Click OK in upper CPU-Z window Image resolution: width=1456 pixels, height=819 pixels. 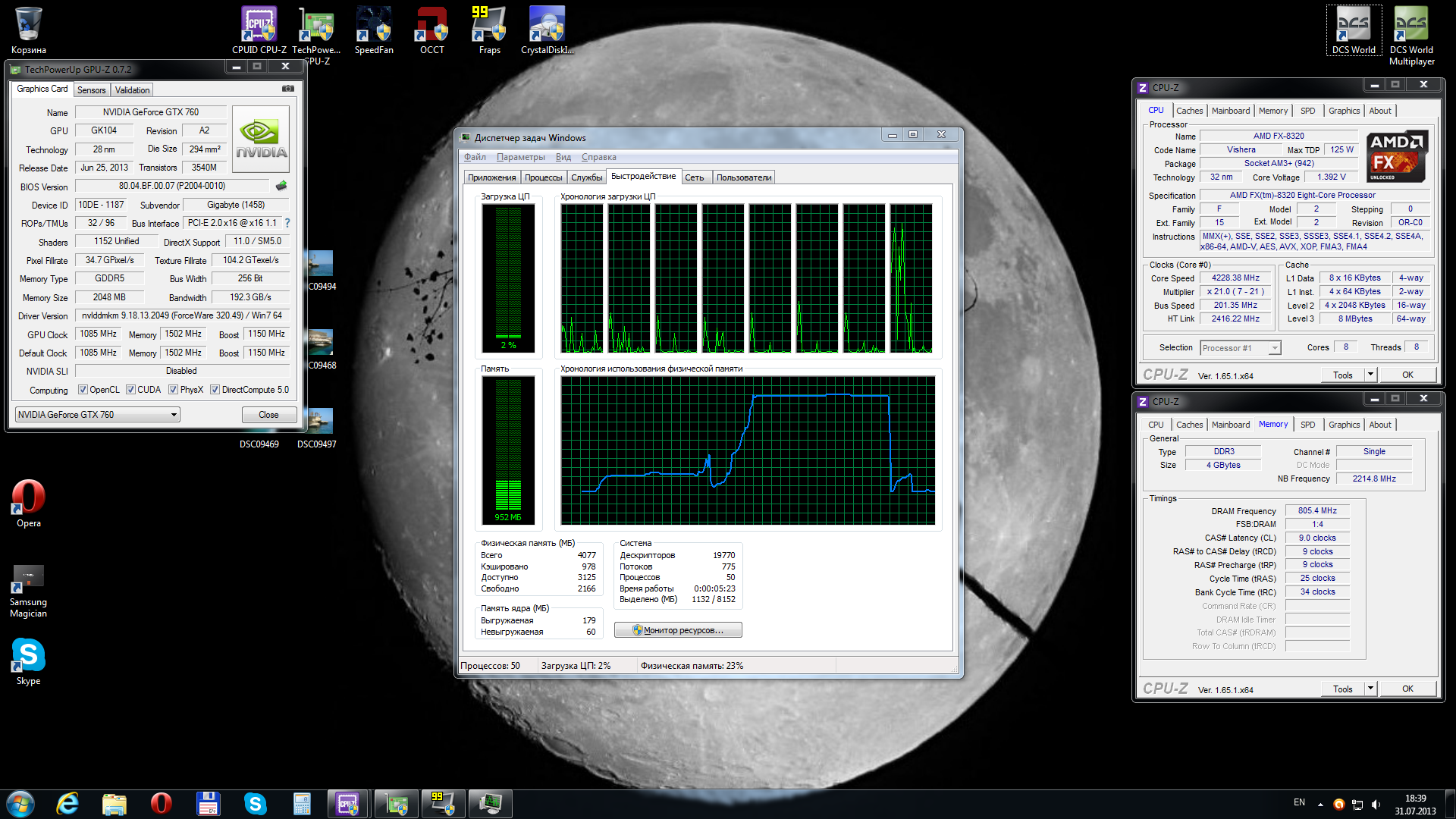click(1407, 375)
